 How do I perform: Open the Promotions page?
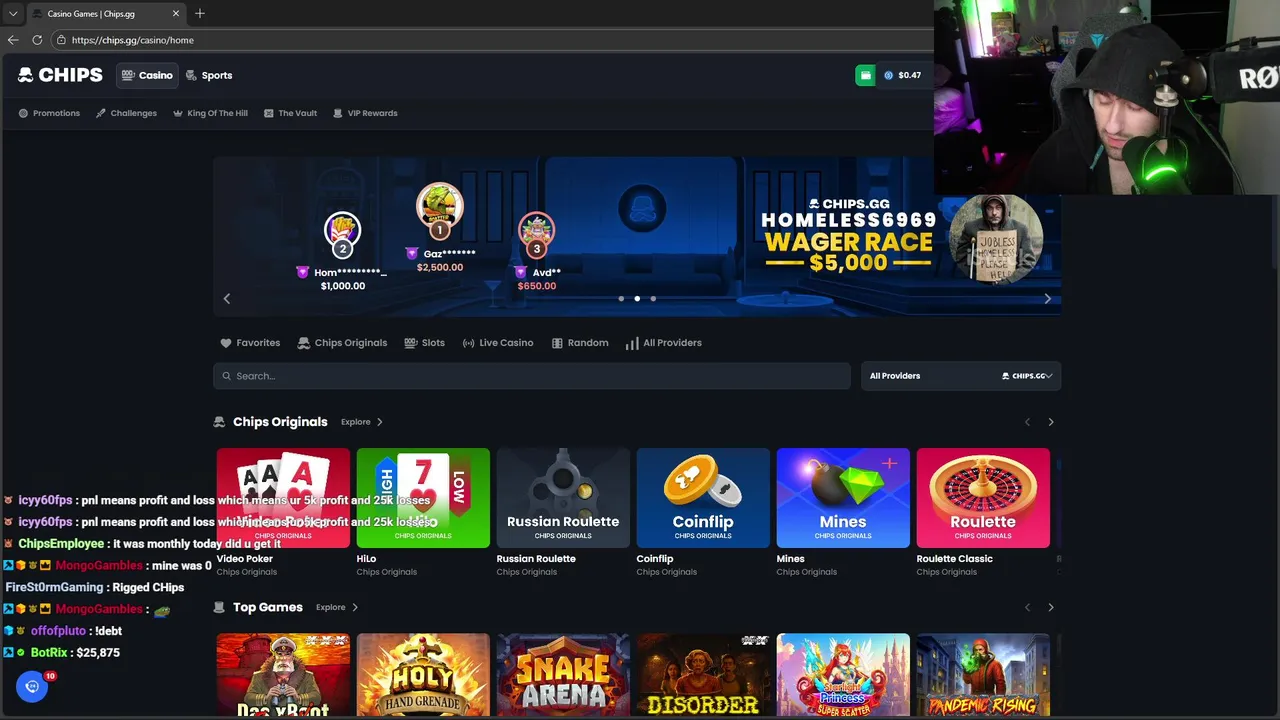[49, 113]
